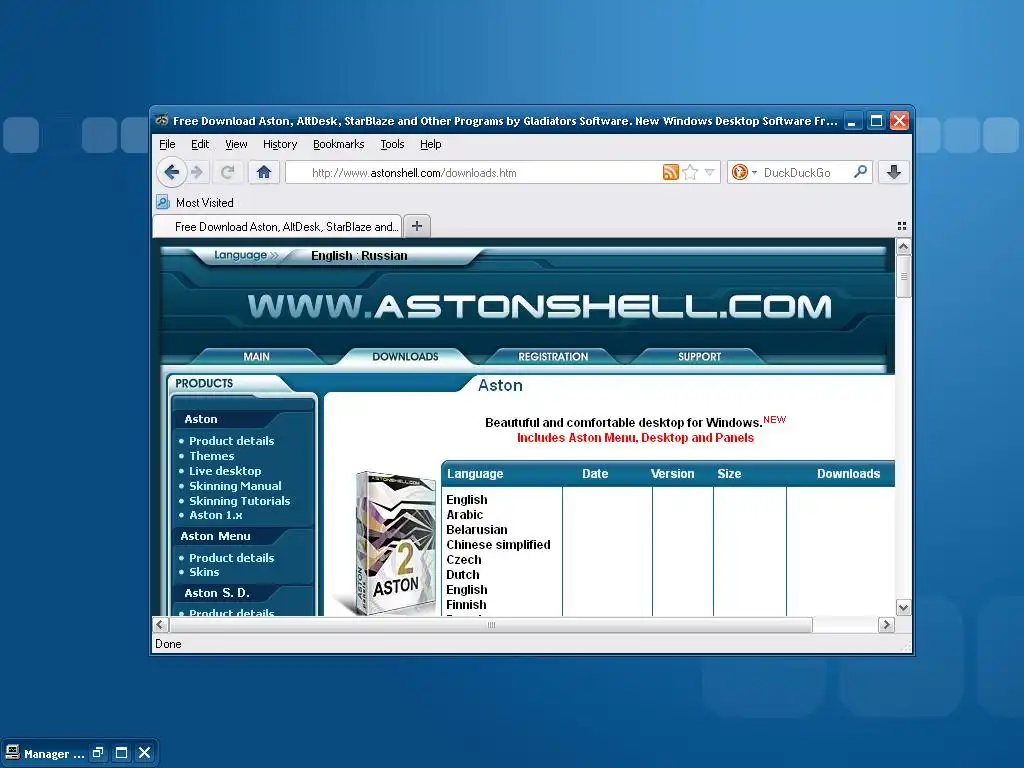Open the Skinning Manual link

(x=235, y=486)
